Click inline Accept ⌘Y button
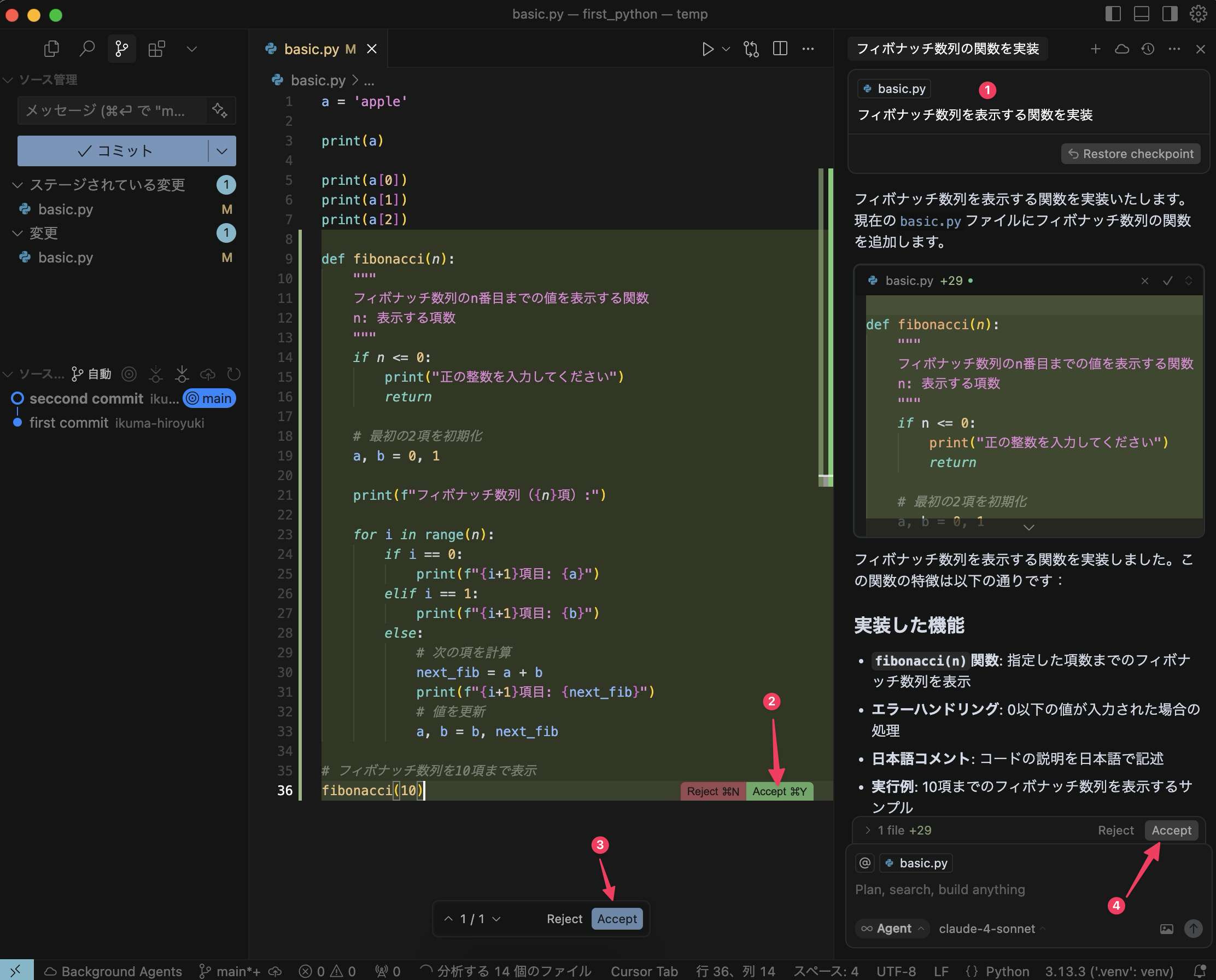 pos(779,791)
